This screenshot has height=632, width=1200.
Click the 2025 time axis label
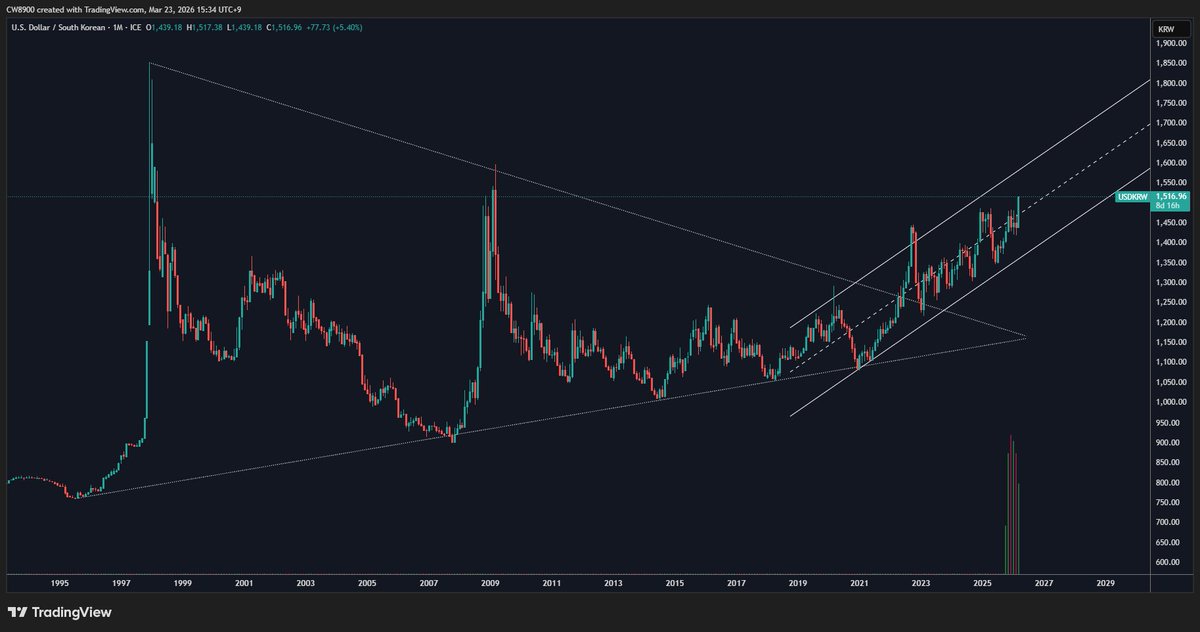983,582
